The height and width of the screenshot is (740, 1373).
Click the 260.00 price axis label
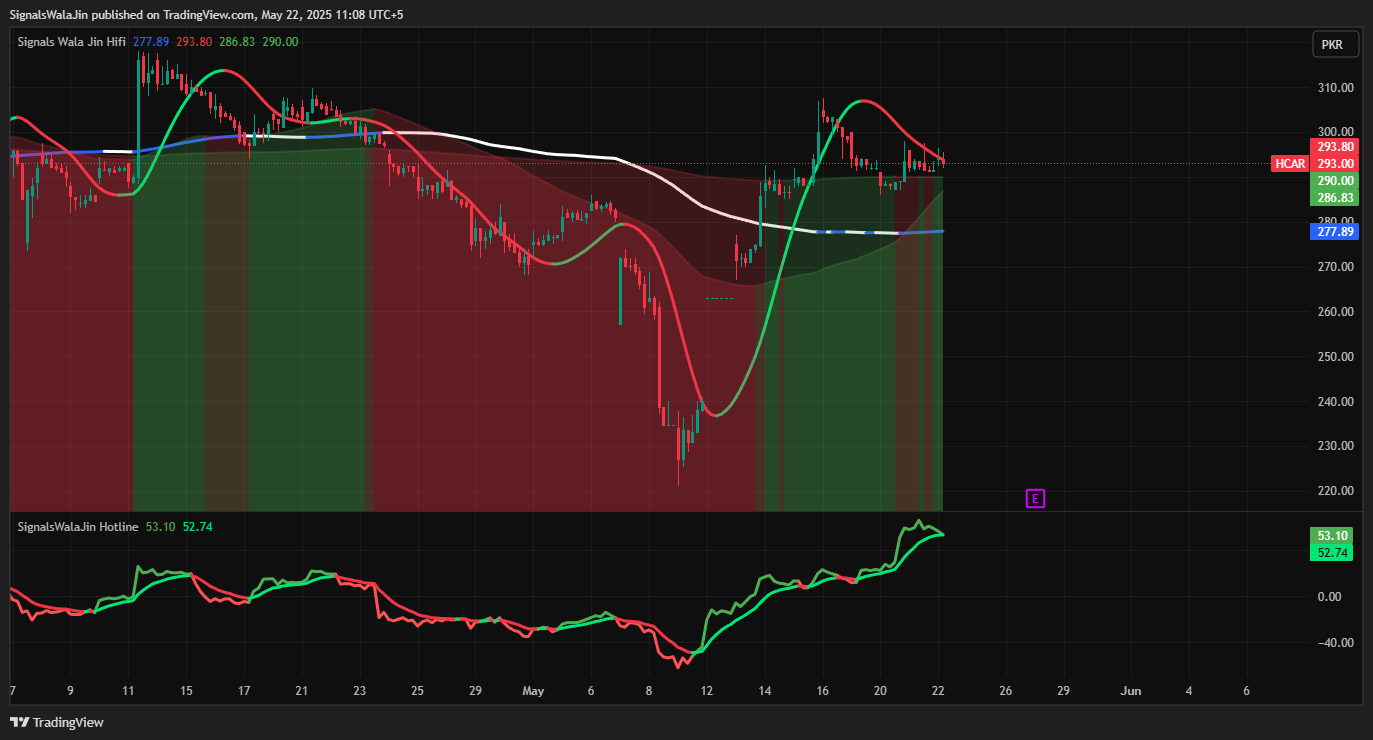pyautogui.click(x=1337, y=312)
